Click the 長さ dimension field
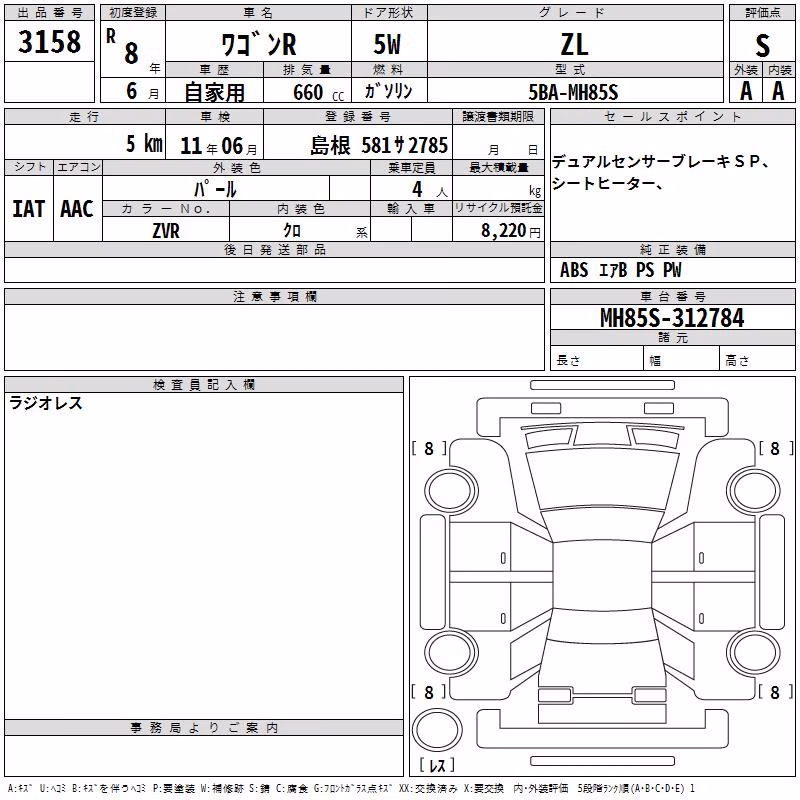The image size is (800, 800). [597, 358]
